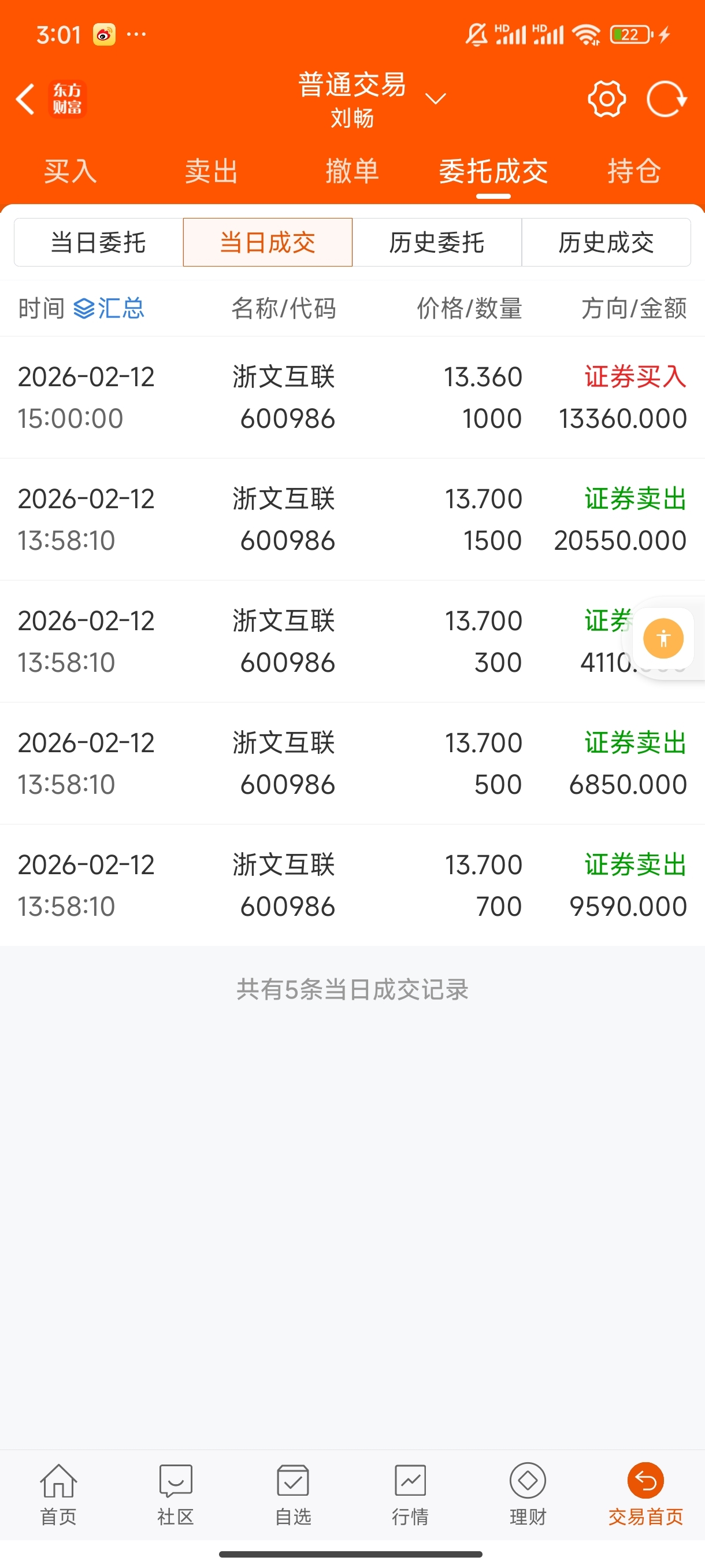Switch to the 卖出 tab
The width and height of the screenshot is (705, 1568).
pos(211,171)
